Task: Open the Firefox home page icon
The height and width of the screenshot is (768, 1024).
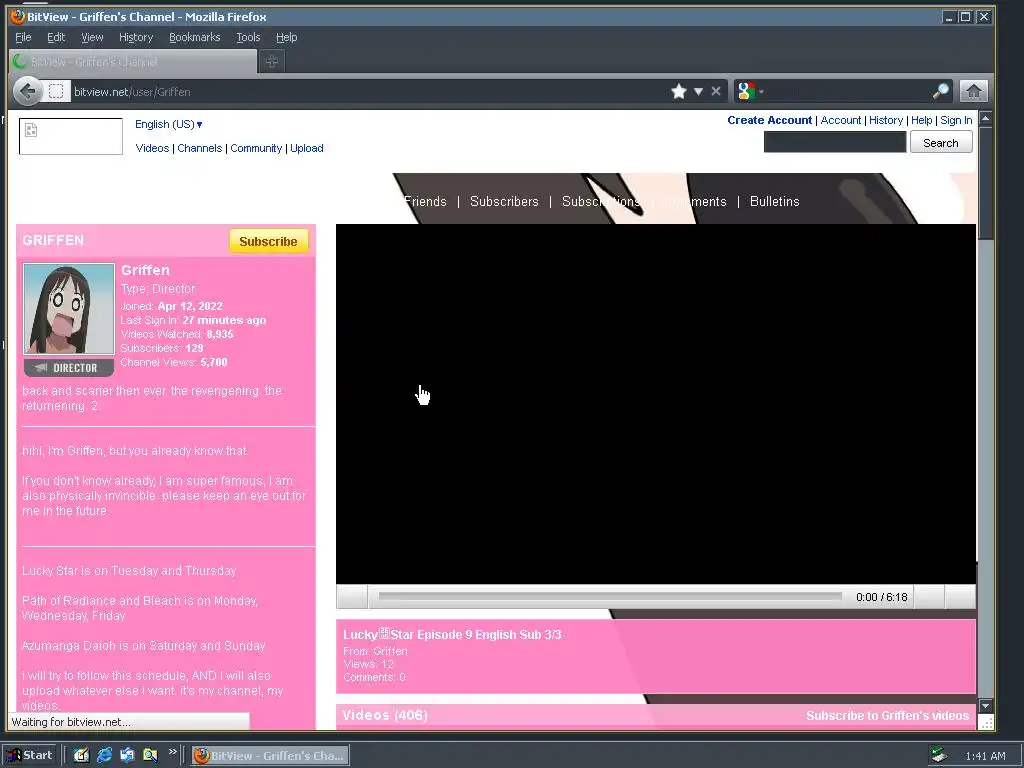Action: point(973,91)
